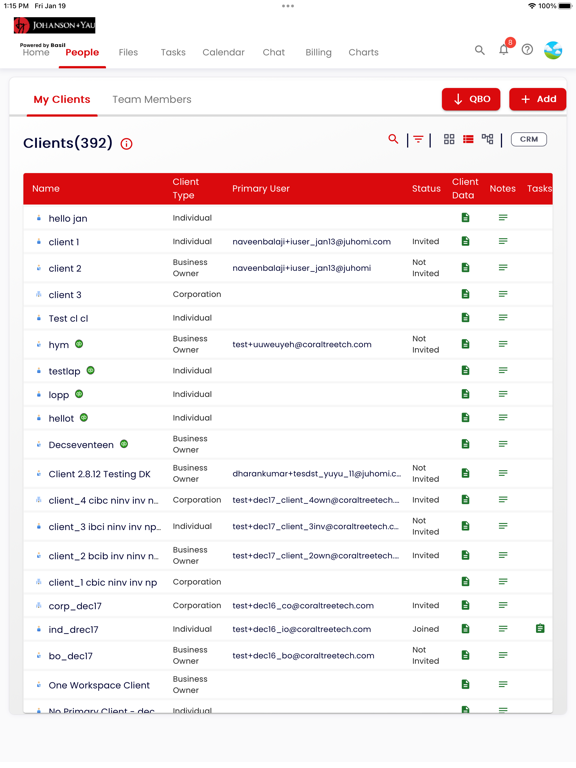
Task: Open client data document for client 1
Action: coord(465,241)
